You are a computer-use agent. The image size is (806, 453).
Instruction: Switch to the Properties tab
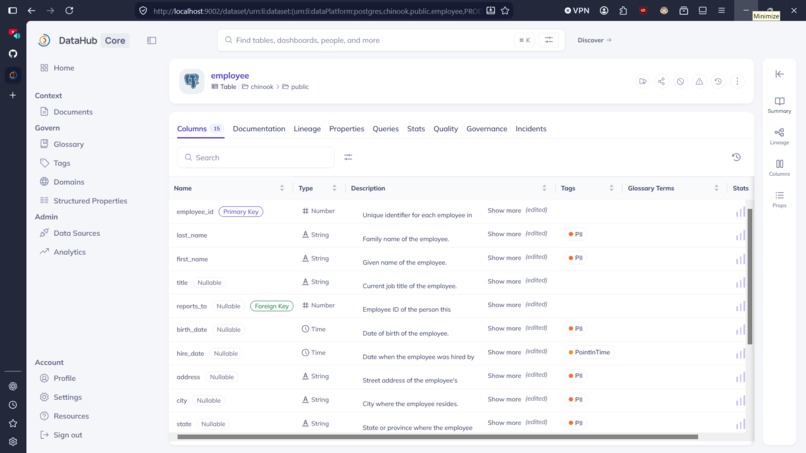point(346,129)
